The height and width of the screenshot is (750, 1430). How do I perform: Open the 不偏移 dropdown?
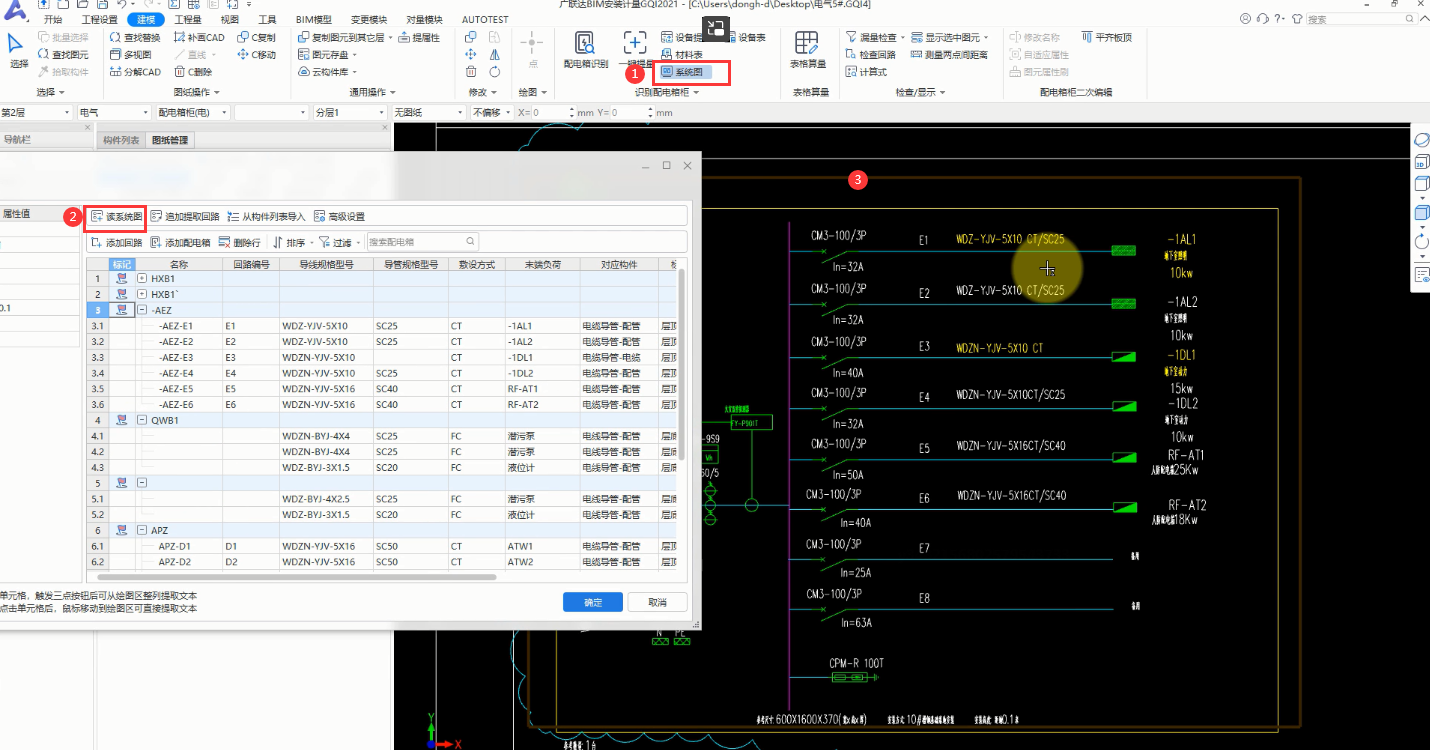point(492,112)
